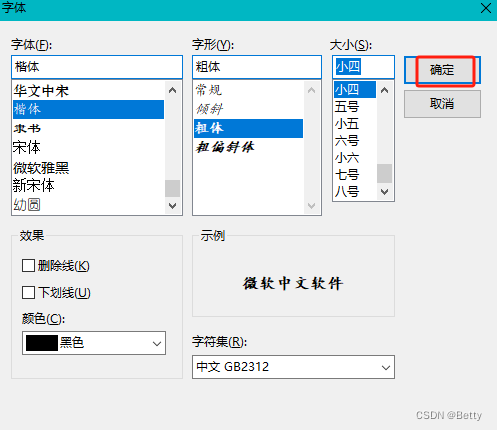
Task: Click the size list scrollbar thumb
Action: [384, 173]
